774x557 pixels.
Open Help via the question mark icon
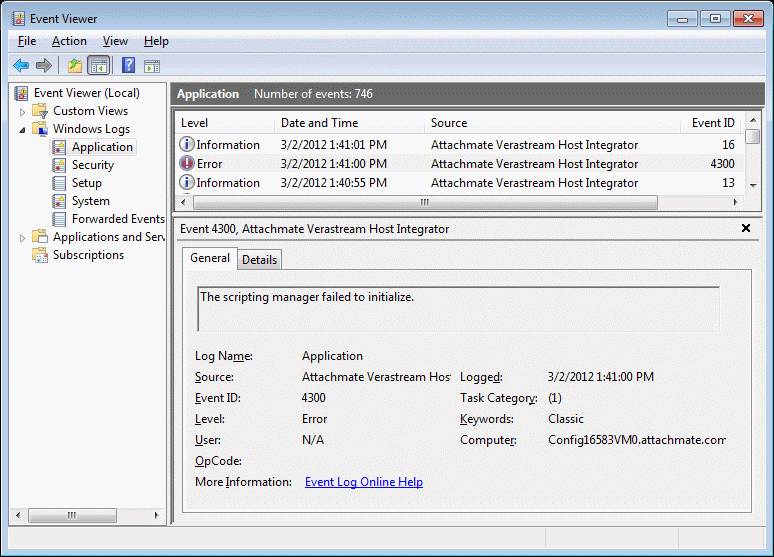pos(128,65)
